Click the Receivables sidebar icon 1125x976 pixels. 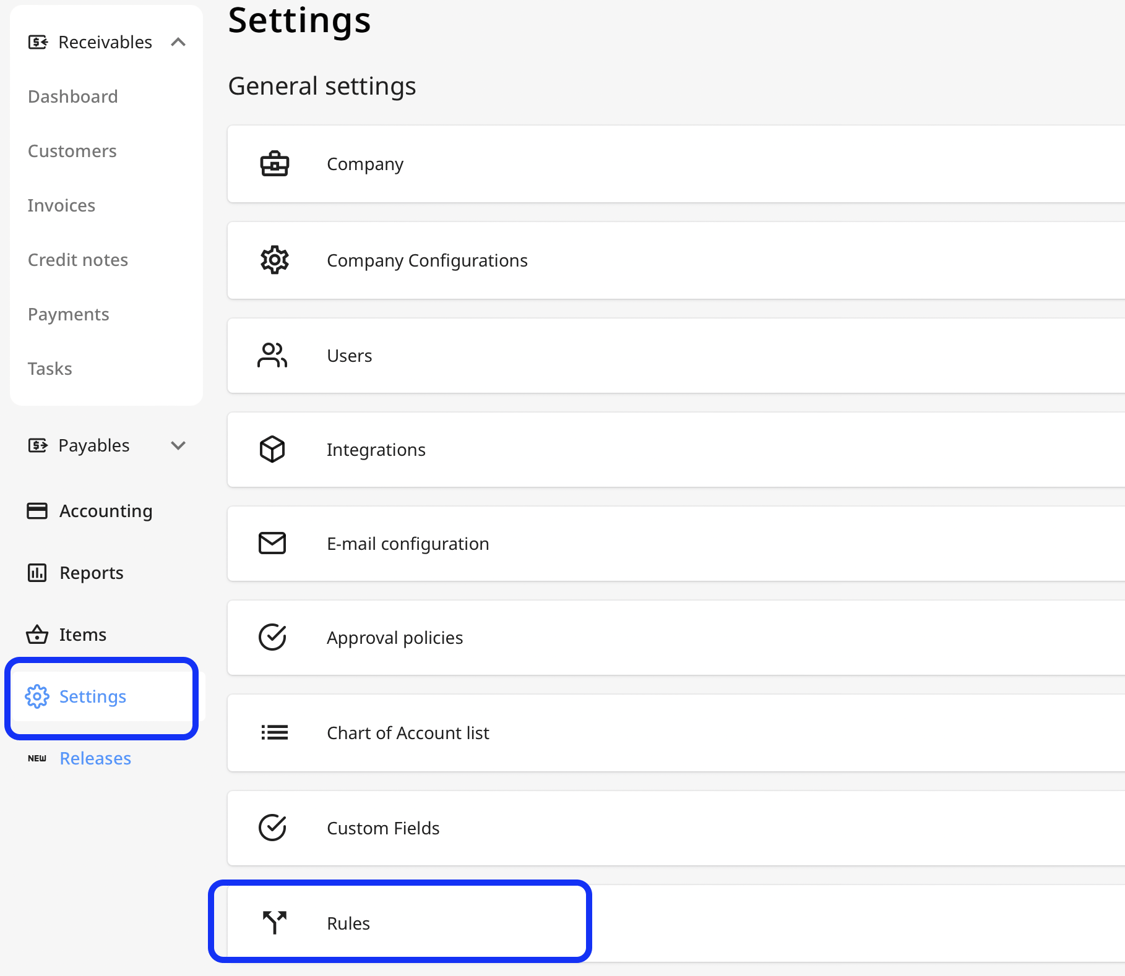[x=37, y=41]
